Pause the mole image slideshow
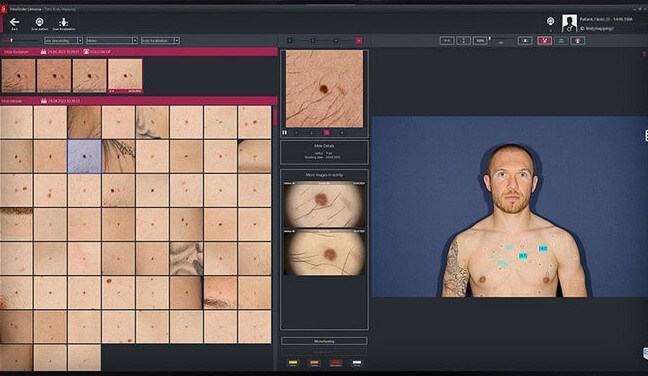The width and height of the screenshot is (648, 376). 284,133
